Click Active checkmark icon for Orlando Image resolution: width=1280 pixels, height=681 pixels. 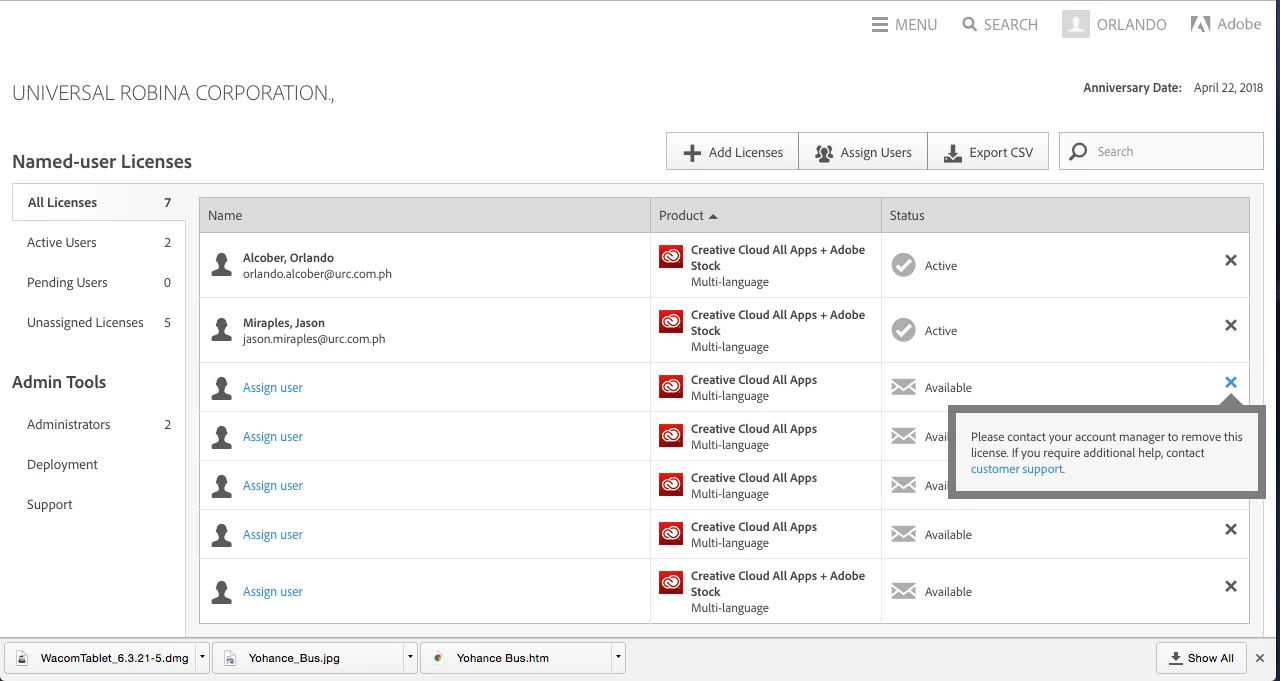click(x=903, y=265)
